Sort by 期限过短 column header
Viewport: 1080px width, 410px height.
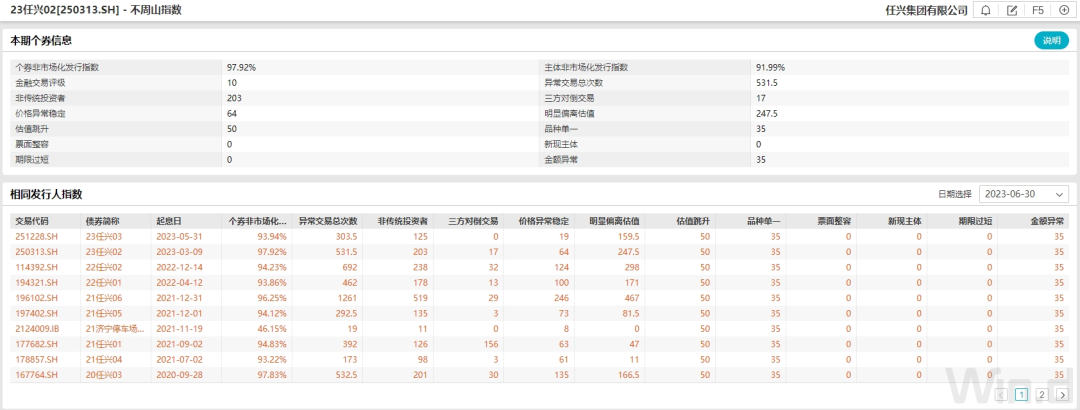tap(975, 221)
